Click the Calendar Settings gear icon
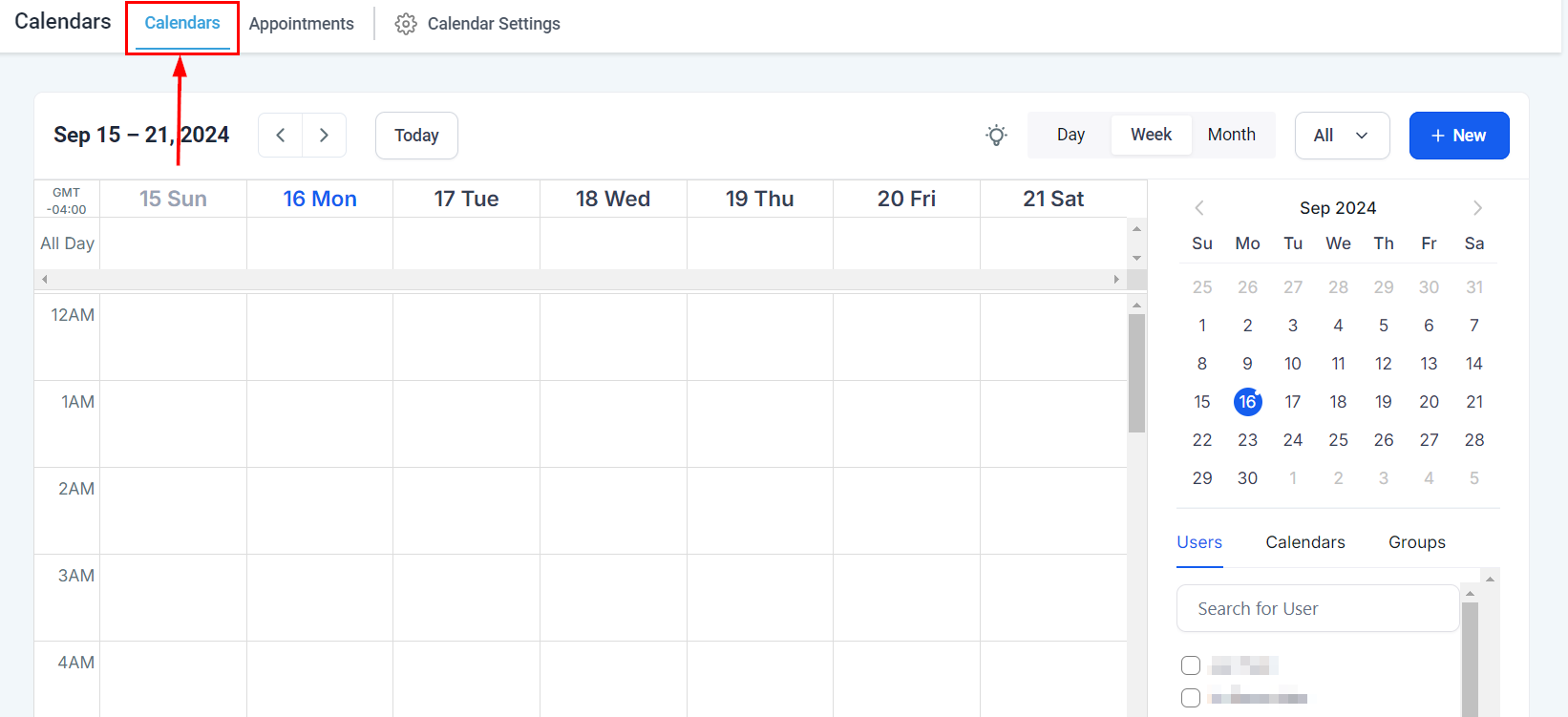 point(406,24)
